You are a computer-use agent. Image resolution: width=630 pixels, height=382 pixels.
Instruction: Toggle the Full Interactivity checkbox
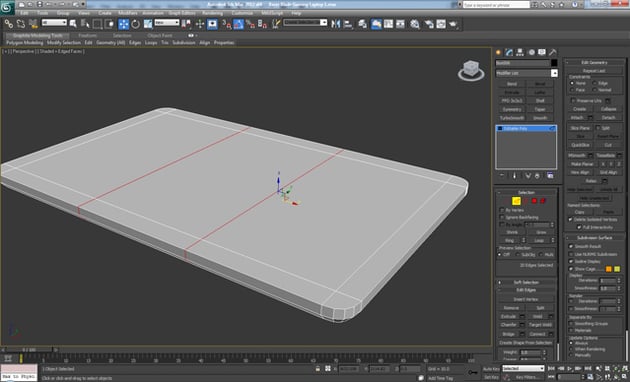click(579, 227)
